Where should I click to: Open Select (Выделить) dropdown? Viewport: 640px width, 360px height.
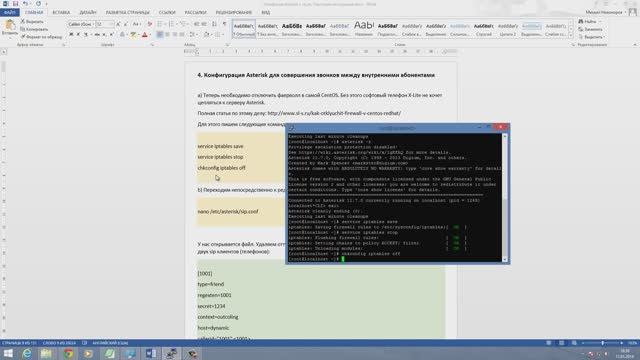click(591, 37)
